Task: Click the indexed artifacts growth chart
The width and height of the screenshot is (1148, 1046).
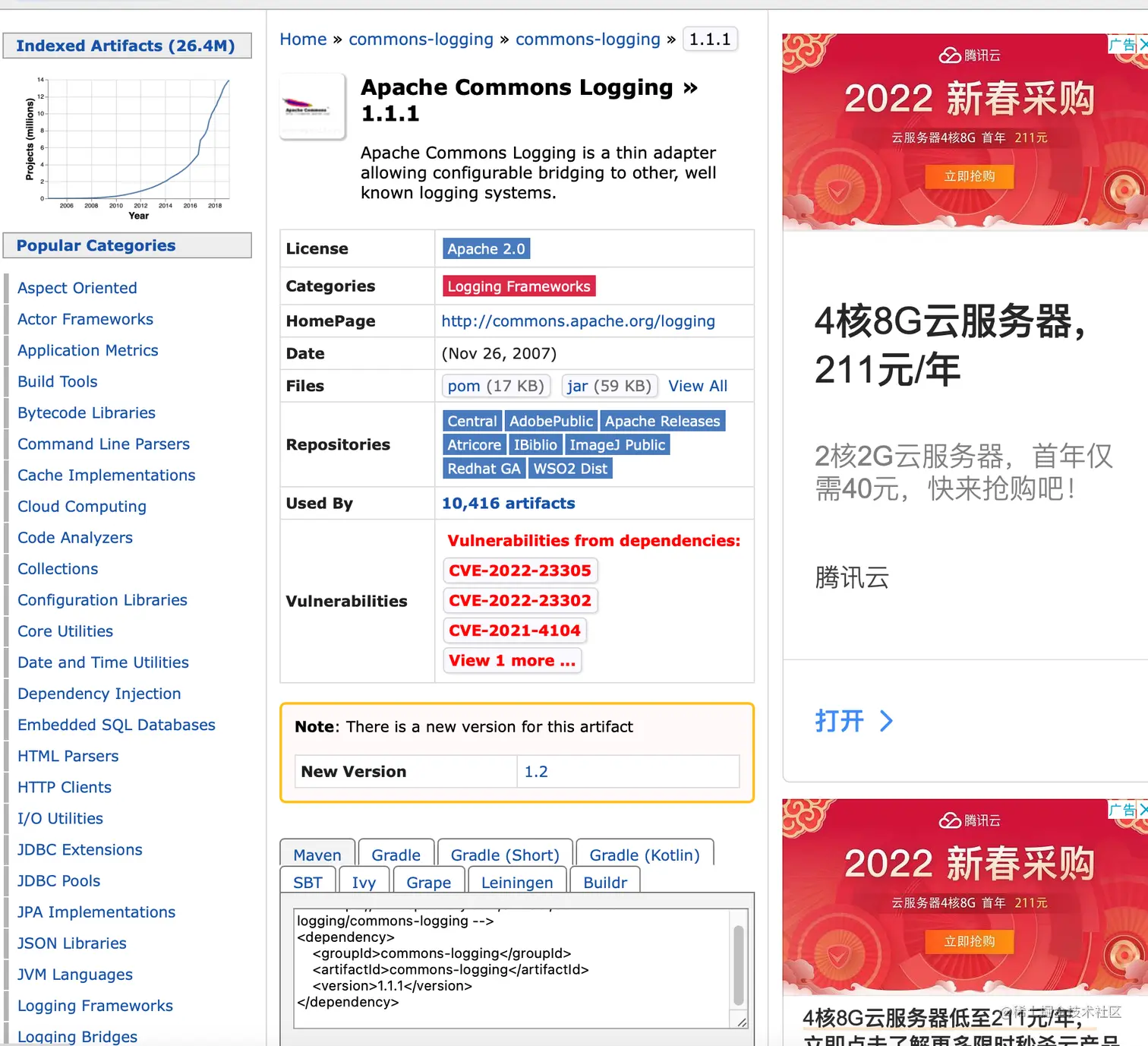Action: [x=128, y=148]
